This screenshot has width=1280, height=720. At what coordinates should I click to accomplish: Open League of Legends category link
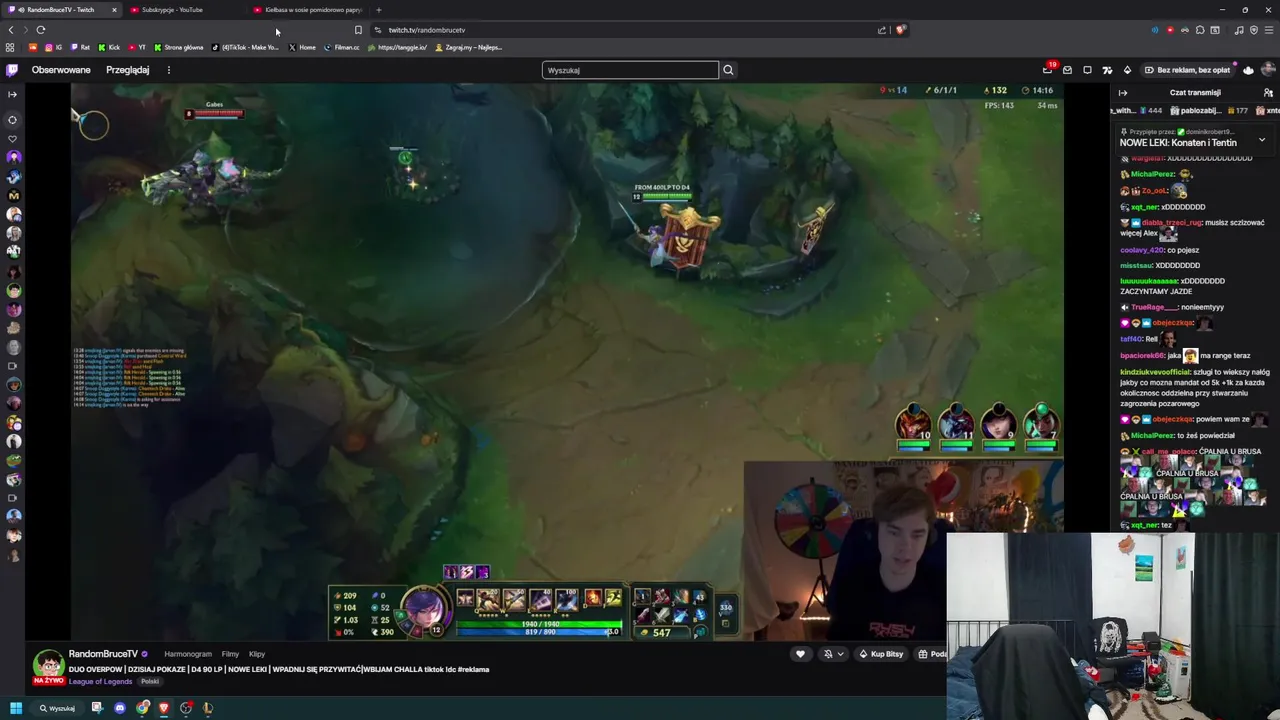point(100,682)
